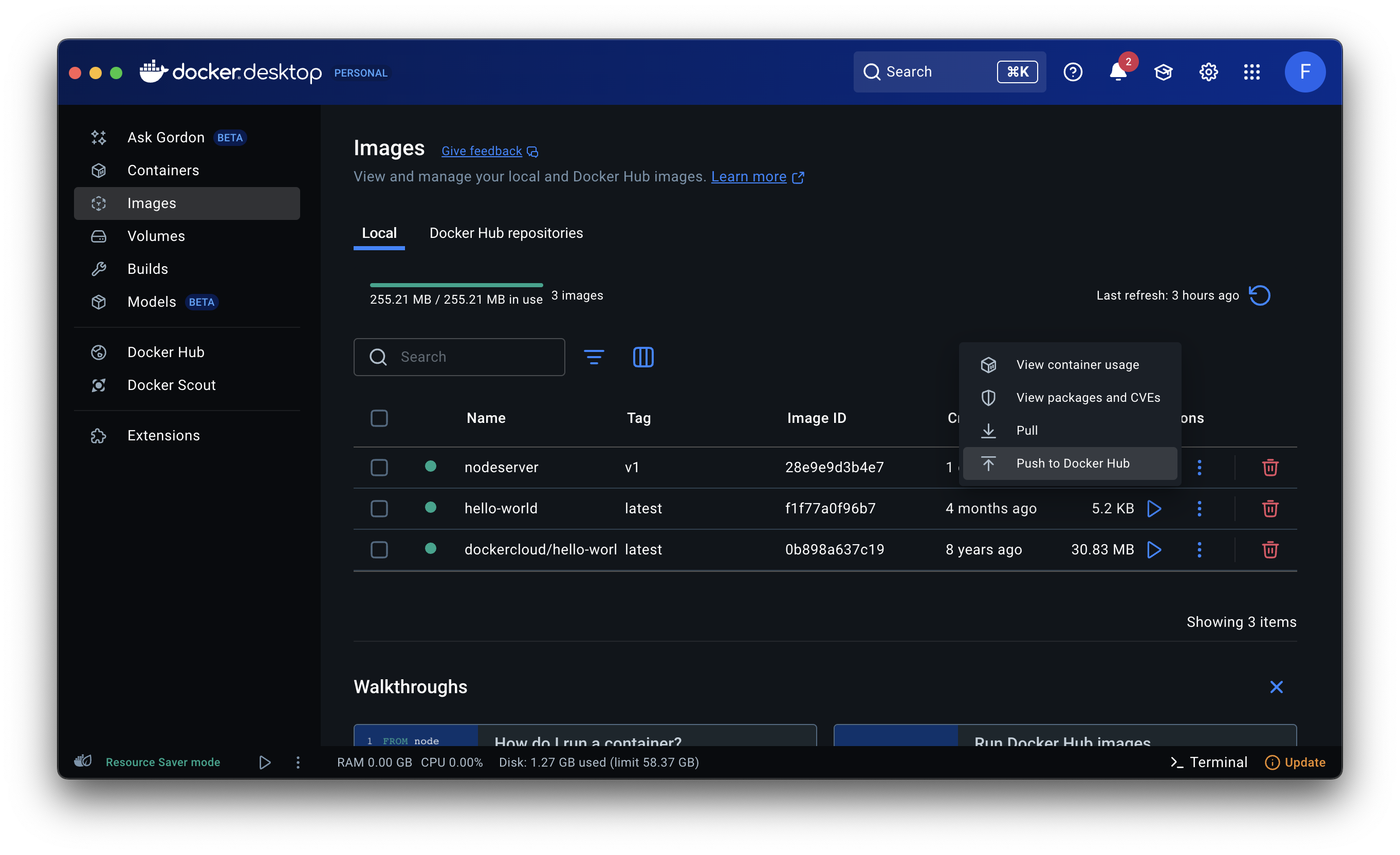Viewport: 1400px width, 855px height.
Task: Tick the select-all images checkbox
Action: point(379,418)
